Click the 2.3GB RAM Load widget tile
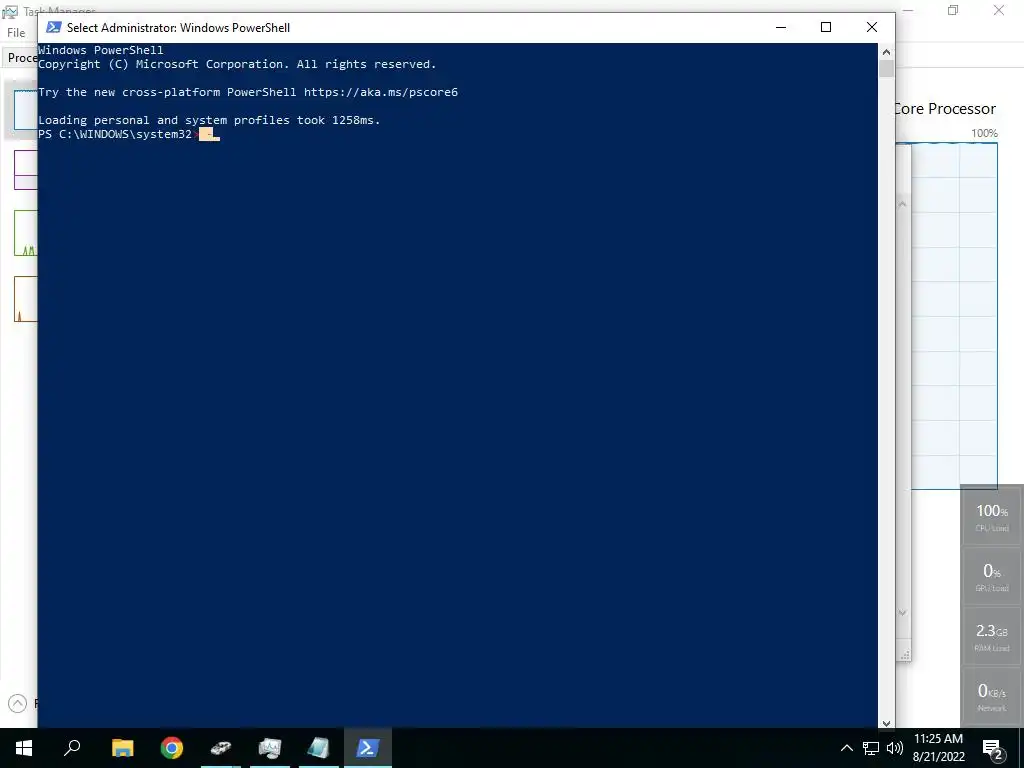This screenshot has height=768, width=1024. [992, 637]
